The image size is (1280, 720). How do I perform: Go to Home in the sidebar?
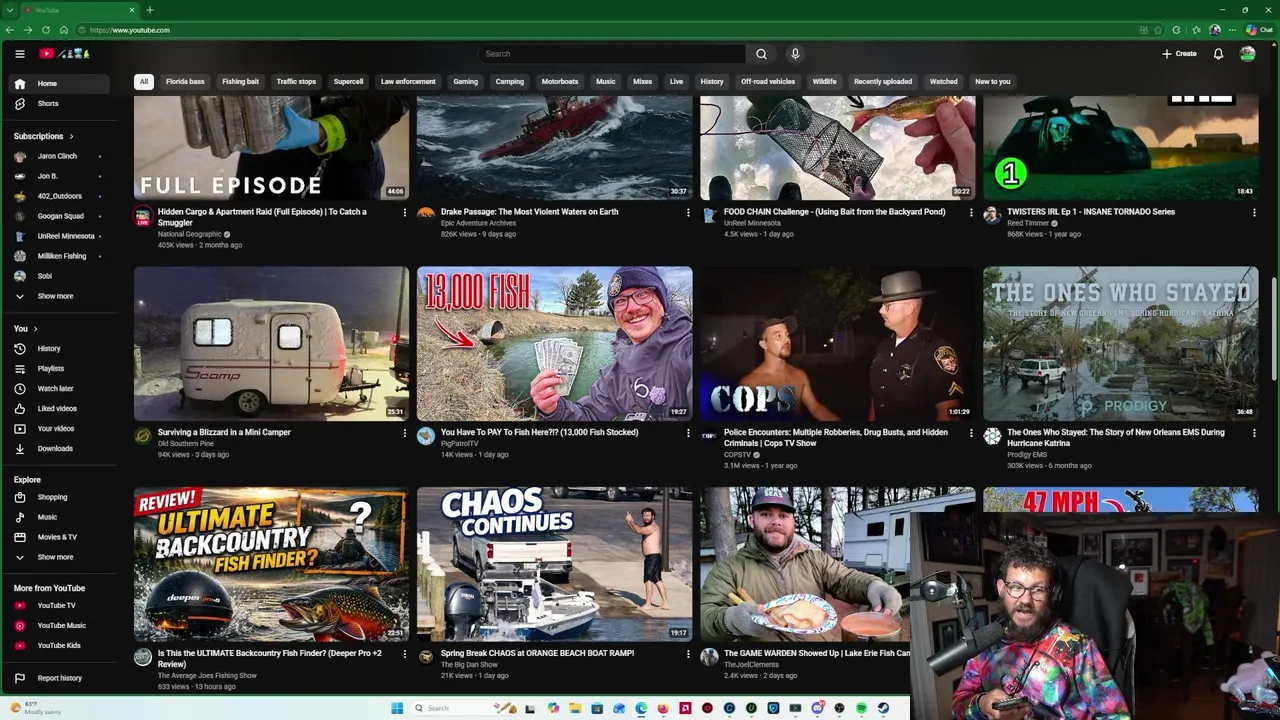click(x=60, y=84)
